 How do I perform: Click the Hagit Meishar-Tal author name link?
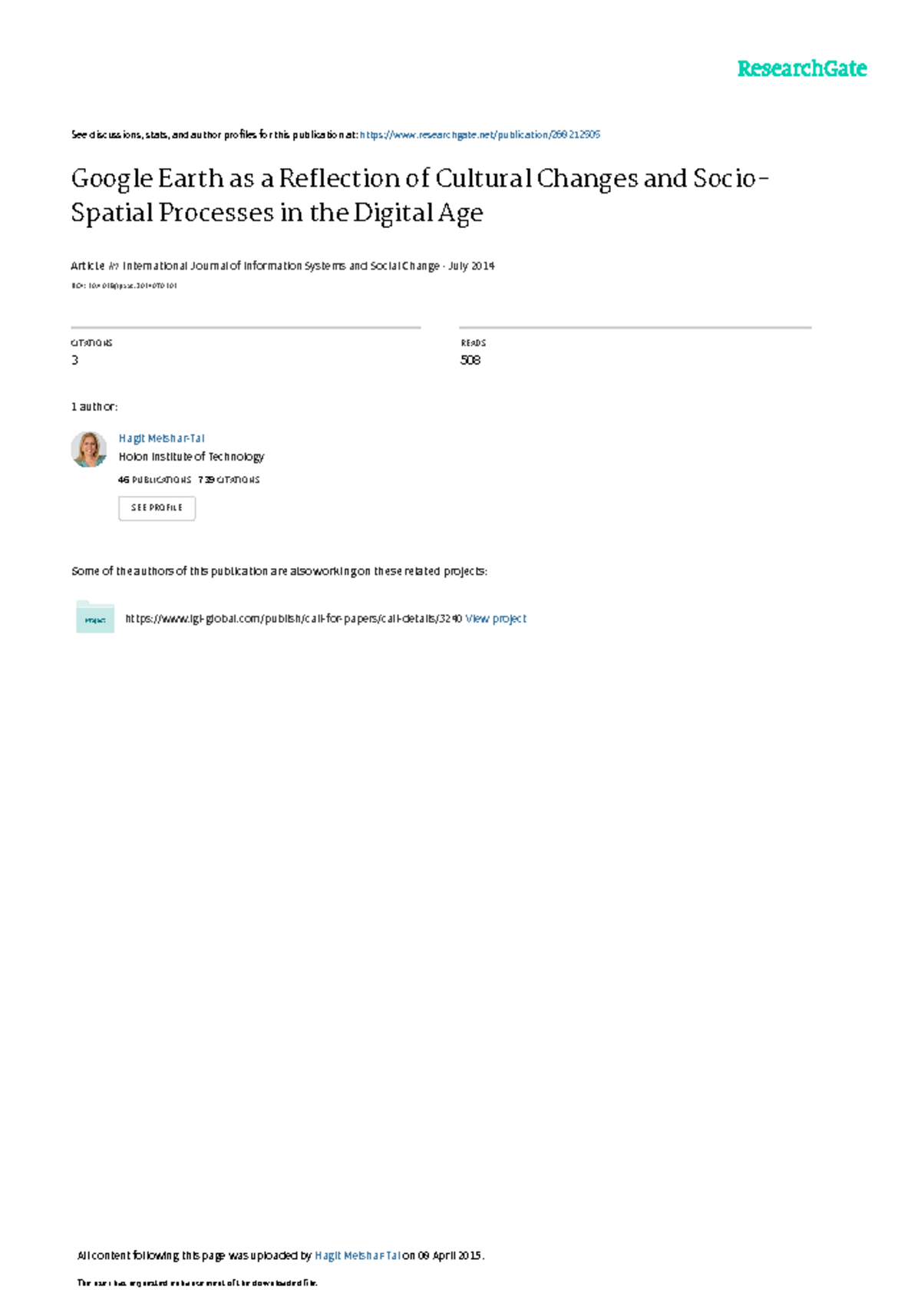click(x=161, y=438)
